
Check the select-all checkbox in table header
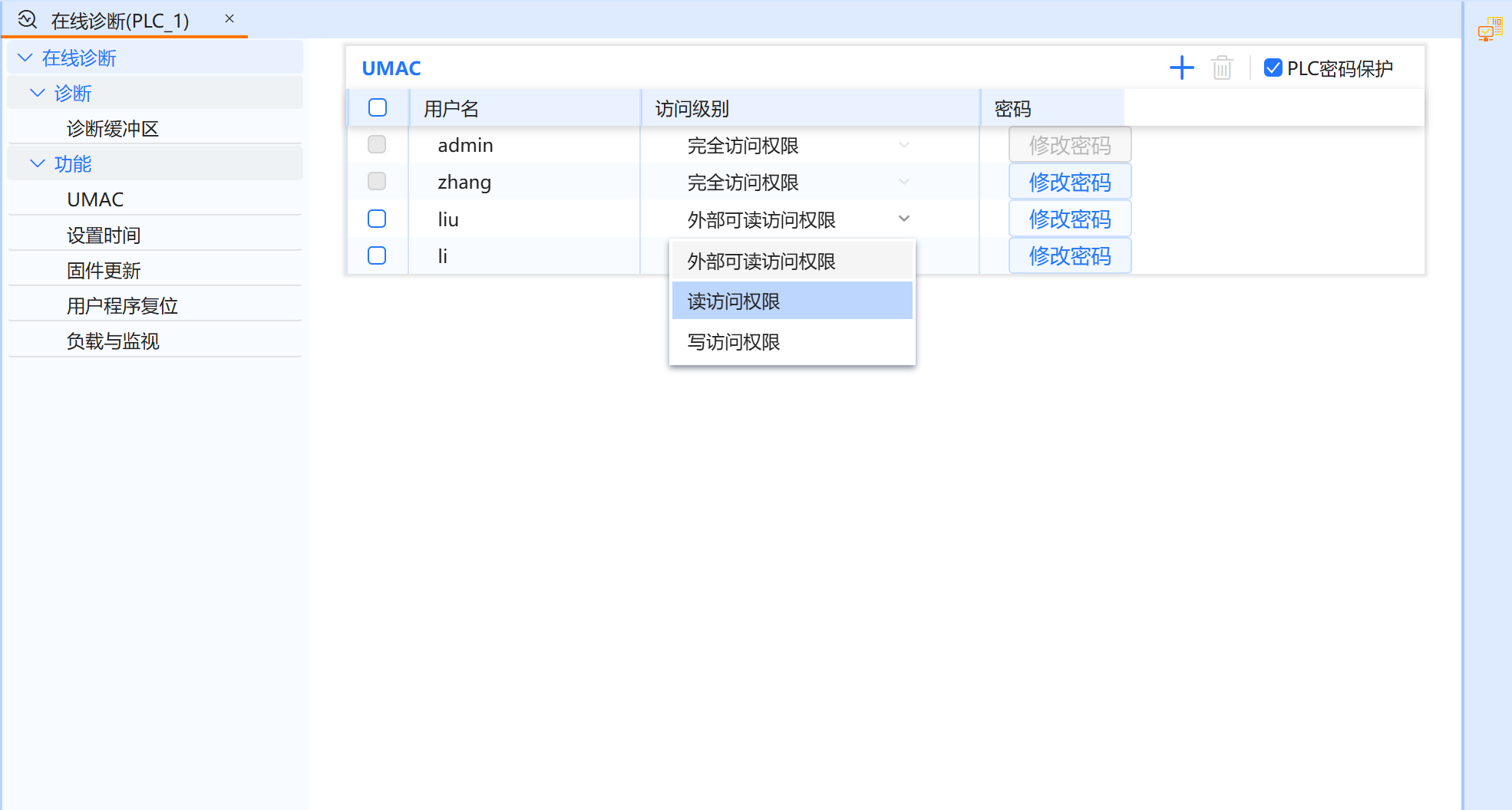378,107
